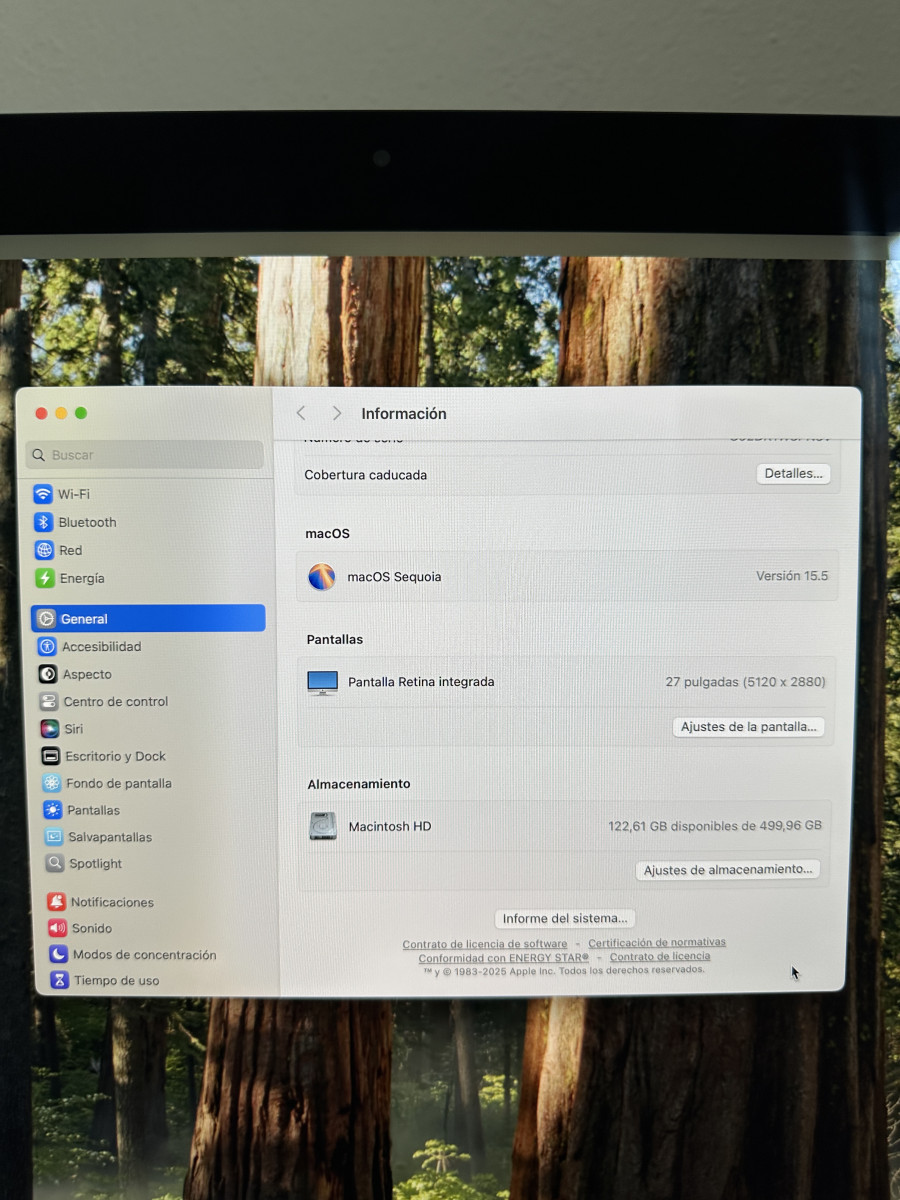Select Centro de control in sidebar
The width and height of the screenshot is (900, 1200).
pyautogui.click(x=104, y=702)
